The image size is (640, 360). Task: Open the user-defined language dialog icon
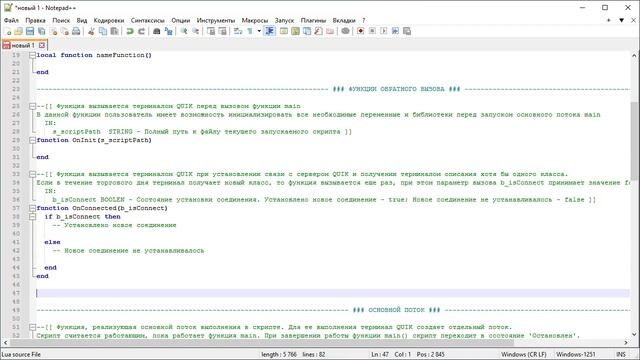pos(284,31)
